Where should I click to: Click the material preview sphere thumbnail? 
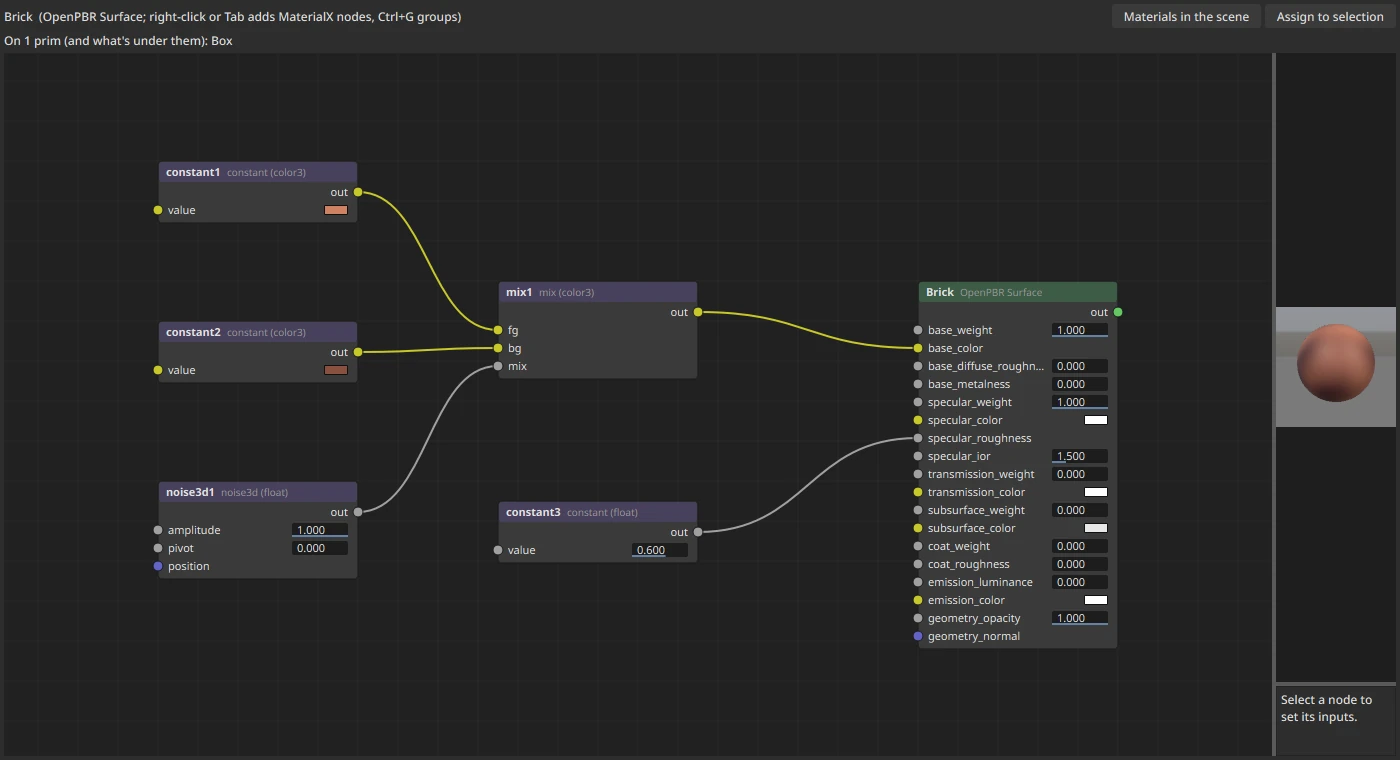pos(1336,366)
